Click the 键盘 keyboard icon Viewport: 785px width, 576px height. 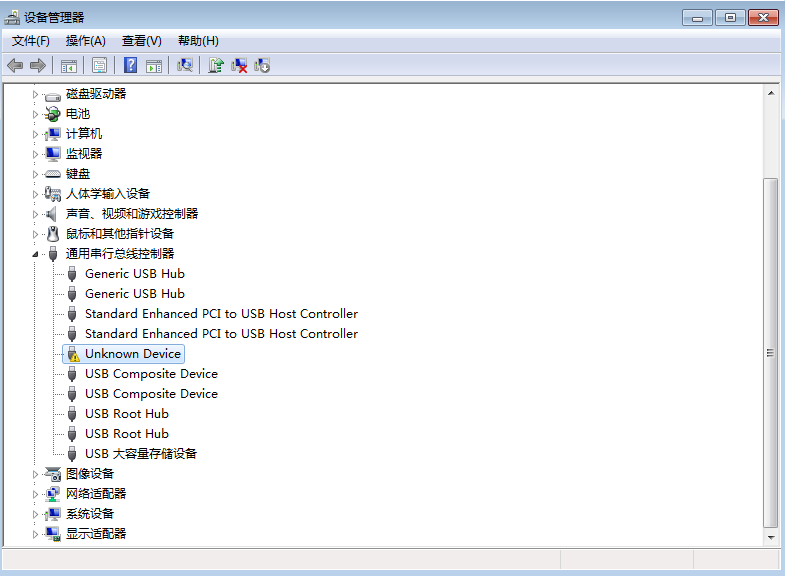coord(53,174)
